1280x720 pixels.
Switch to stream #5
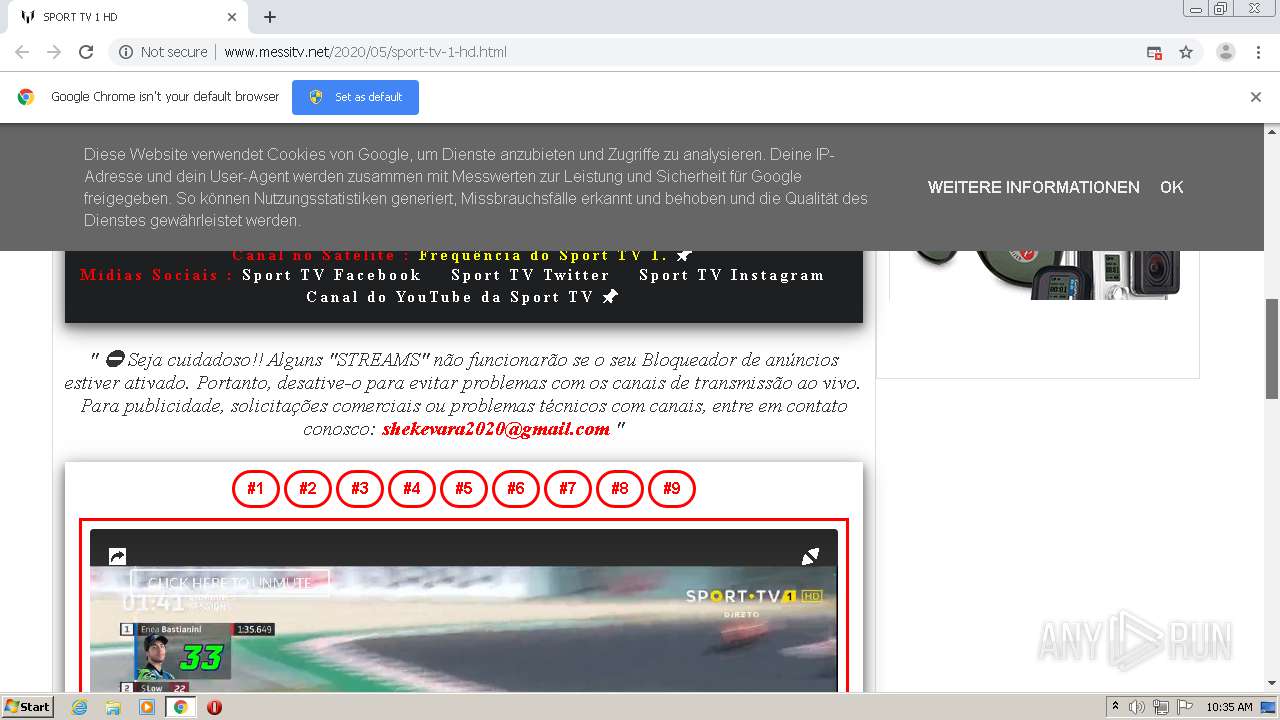click(464, 489)
